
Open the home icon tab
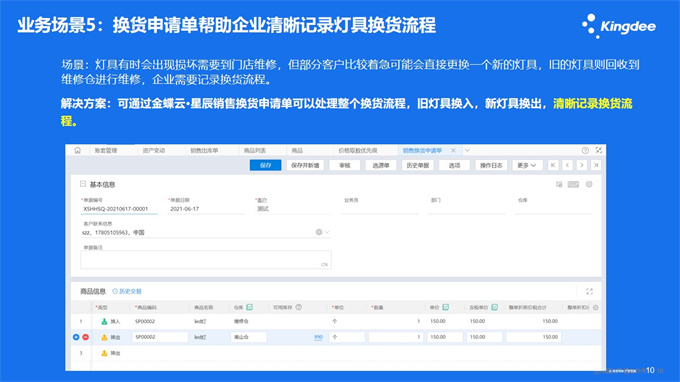coord(77,150)
